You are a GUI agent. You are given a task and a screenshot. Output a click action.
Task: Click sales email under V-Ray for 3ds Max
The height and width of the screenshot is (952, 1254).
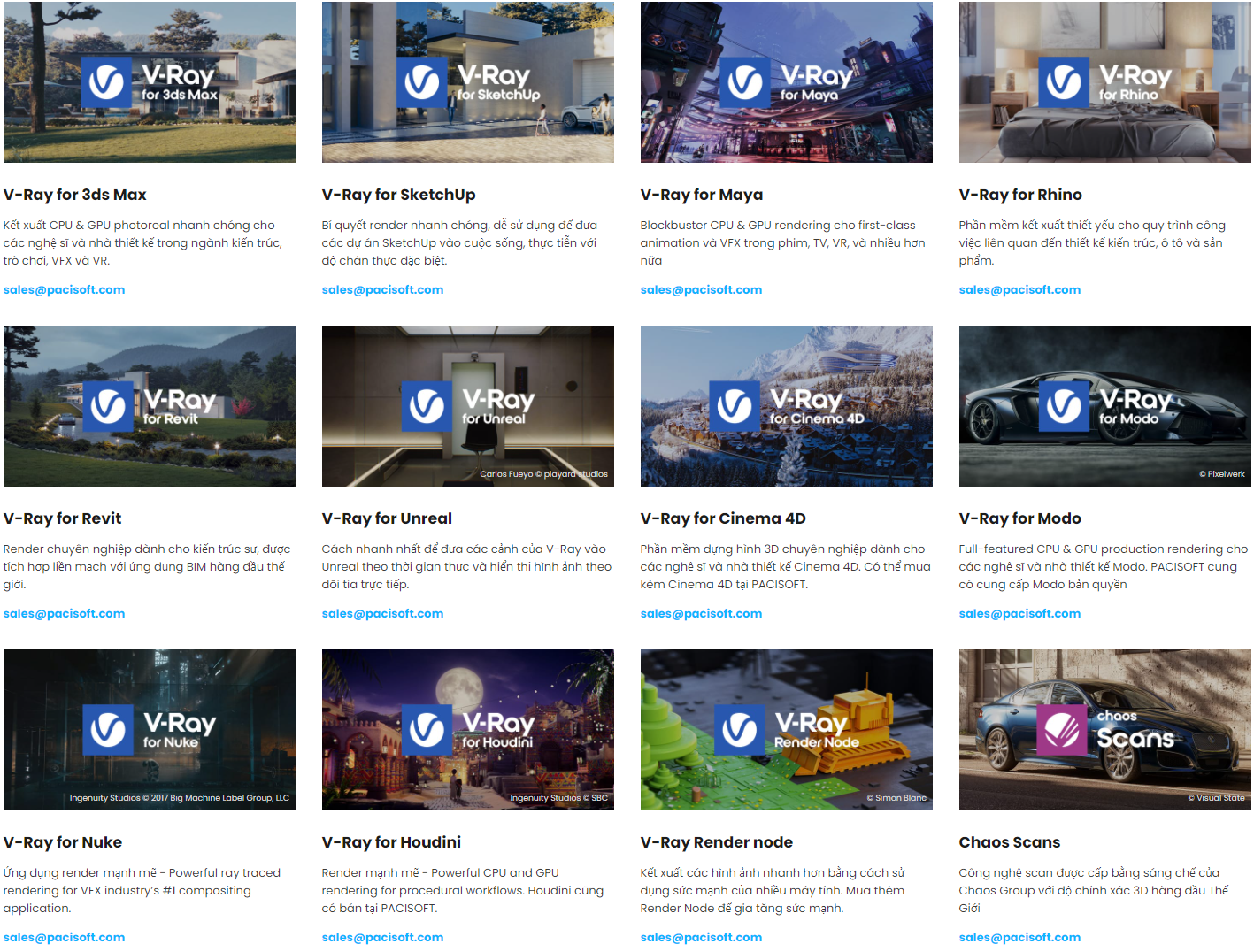coord(64,289)
